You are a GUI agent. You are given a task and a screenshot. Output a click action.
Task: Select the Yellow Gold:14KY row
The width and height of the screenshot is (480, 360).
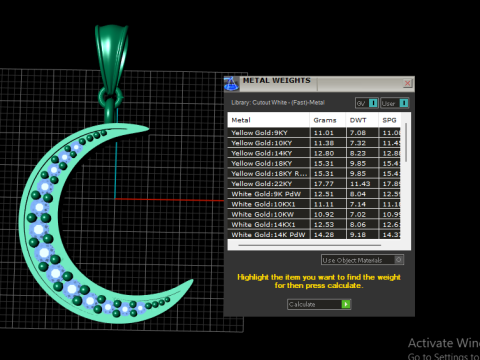click(x=314, y=153)
